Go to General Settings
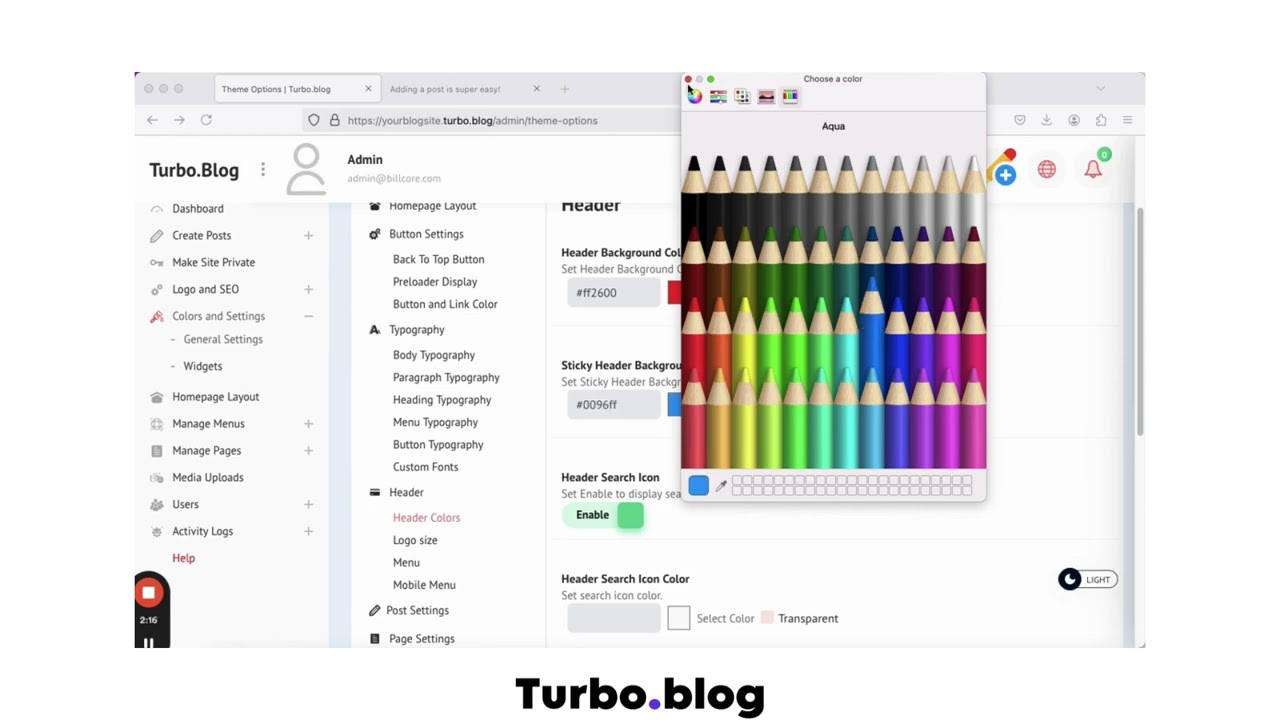Viewport: 1280px width, 720px height. pos(223,339)
